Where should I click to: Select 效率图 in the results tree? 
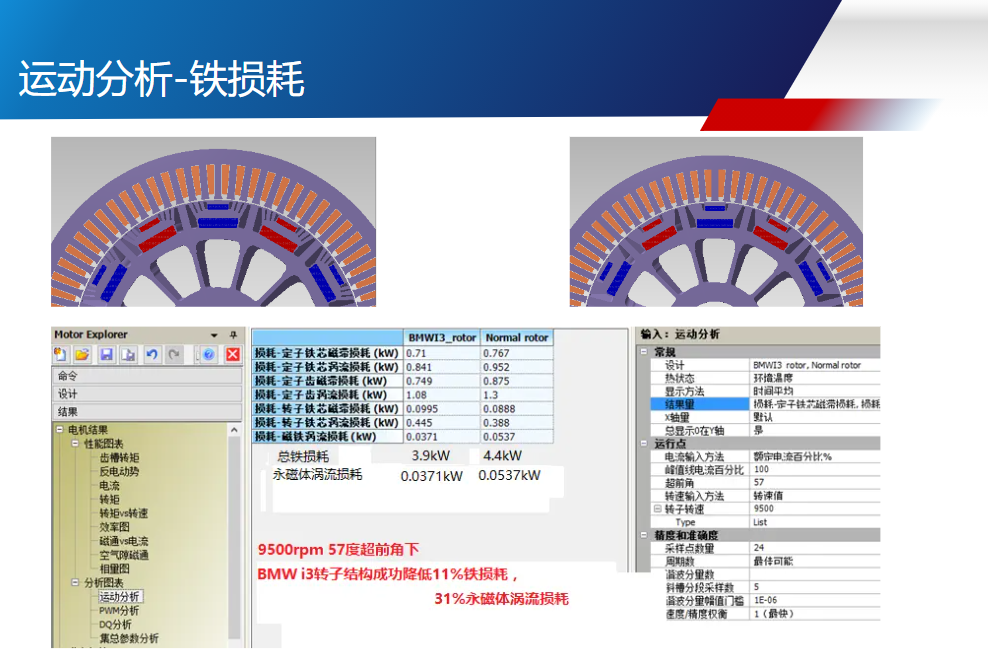pyautogui.click(x=115, y=527)
